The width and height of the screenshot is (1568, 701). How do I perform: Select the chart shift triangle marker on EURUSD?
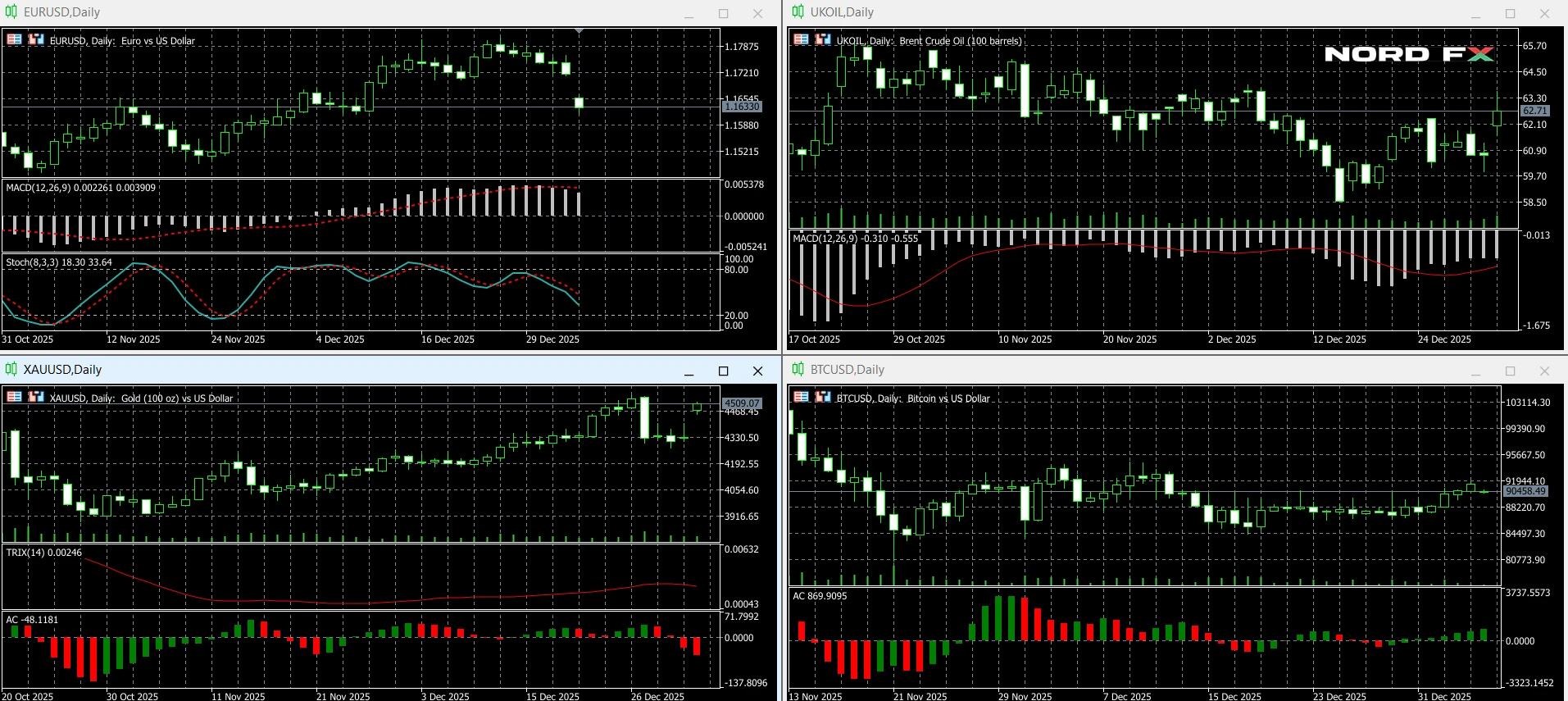[x=579, y=31]
